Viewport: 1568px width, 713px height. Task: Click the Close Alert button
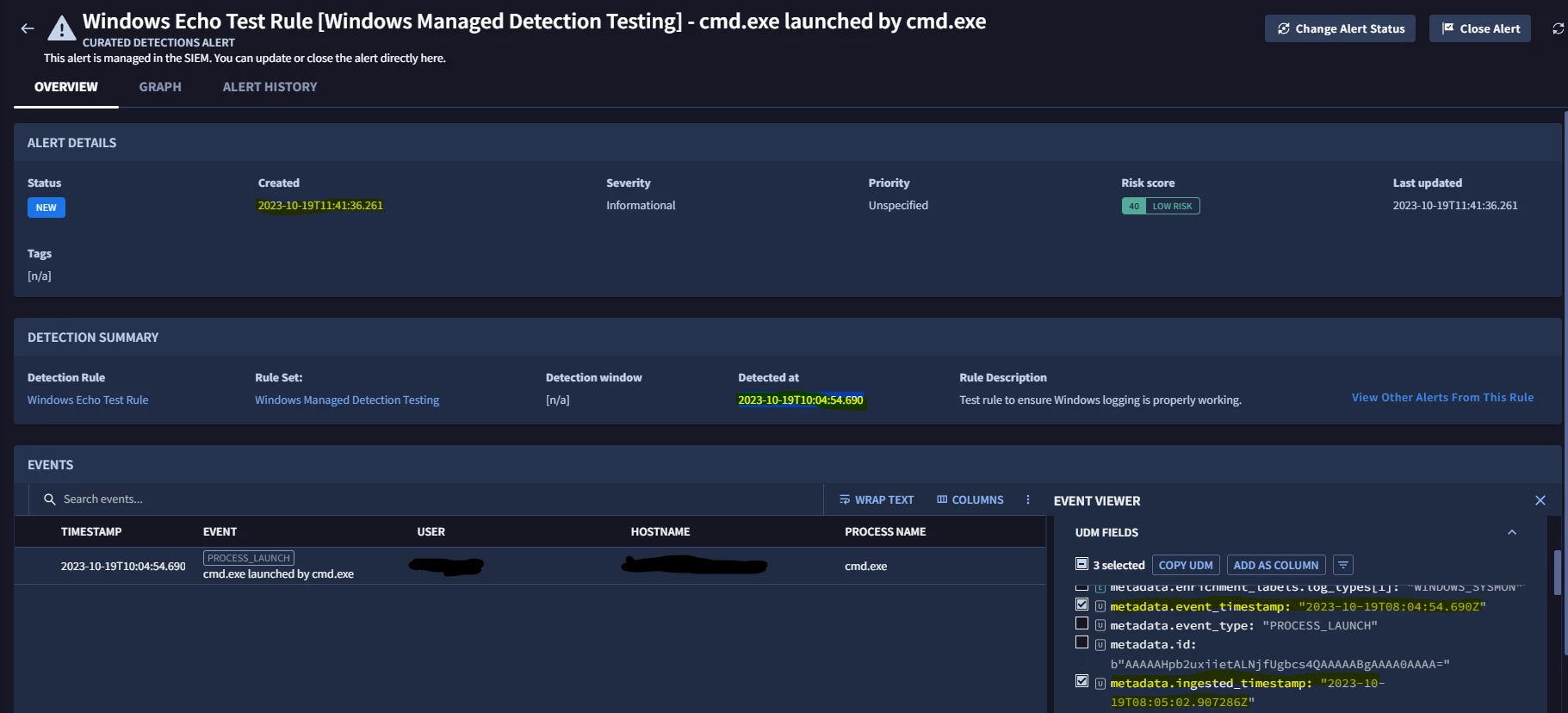click(x=1480, y=28)
